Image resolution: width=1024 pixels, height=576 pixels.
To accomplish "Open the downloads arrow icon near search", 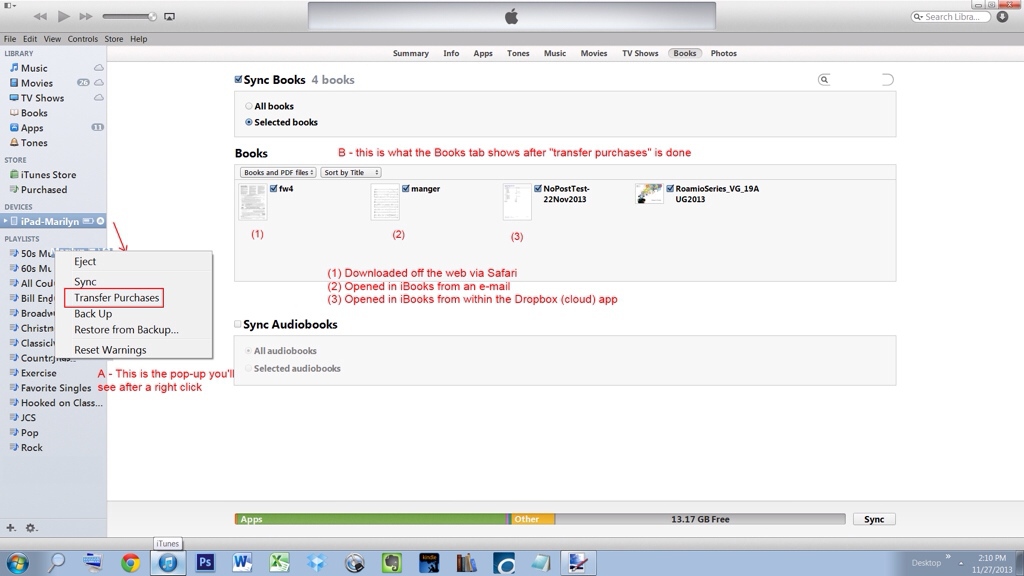I will click(x=1002, y=16).
